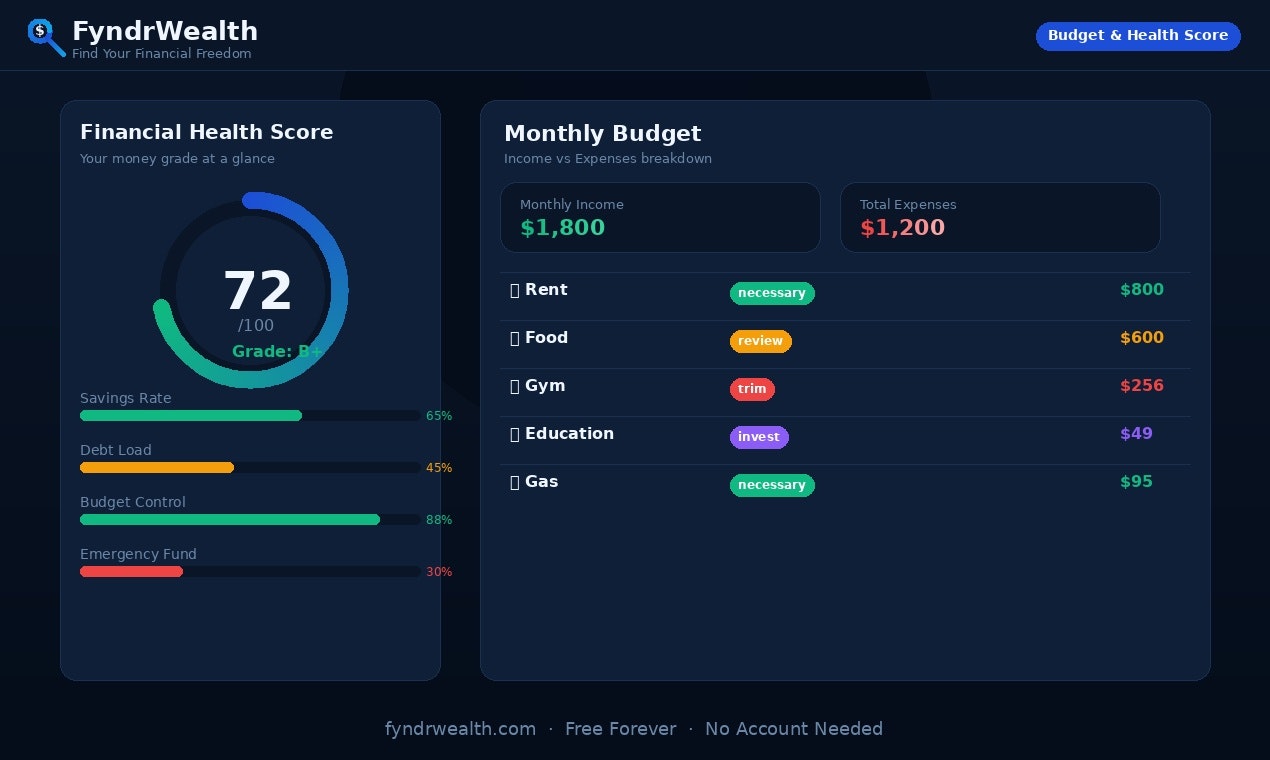Click the 'No Account Needed' footer text
1270x760 pixels.
tap(794, 729)
